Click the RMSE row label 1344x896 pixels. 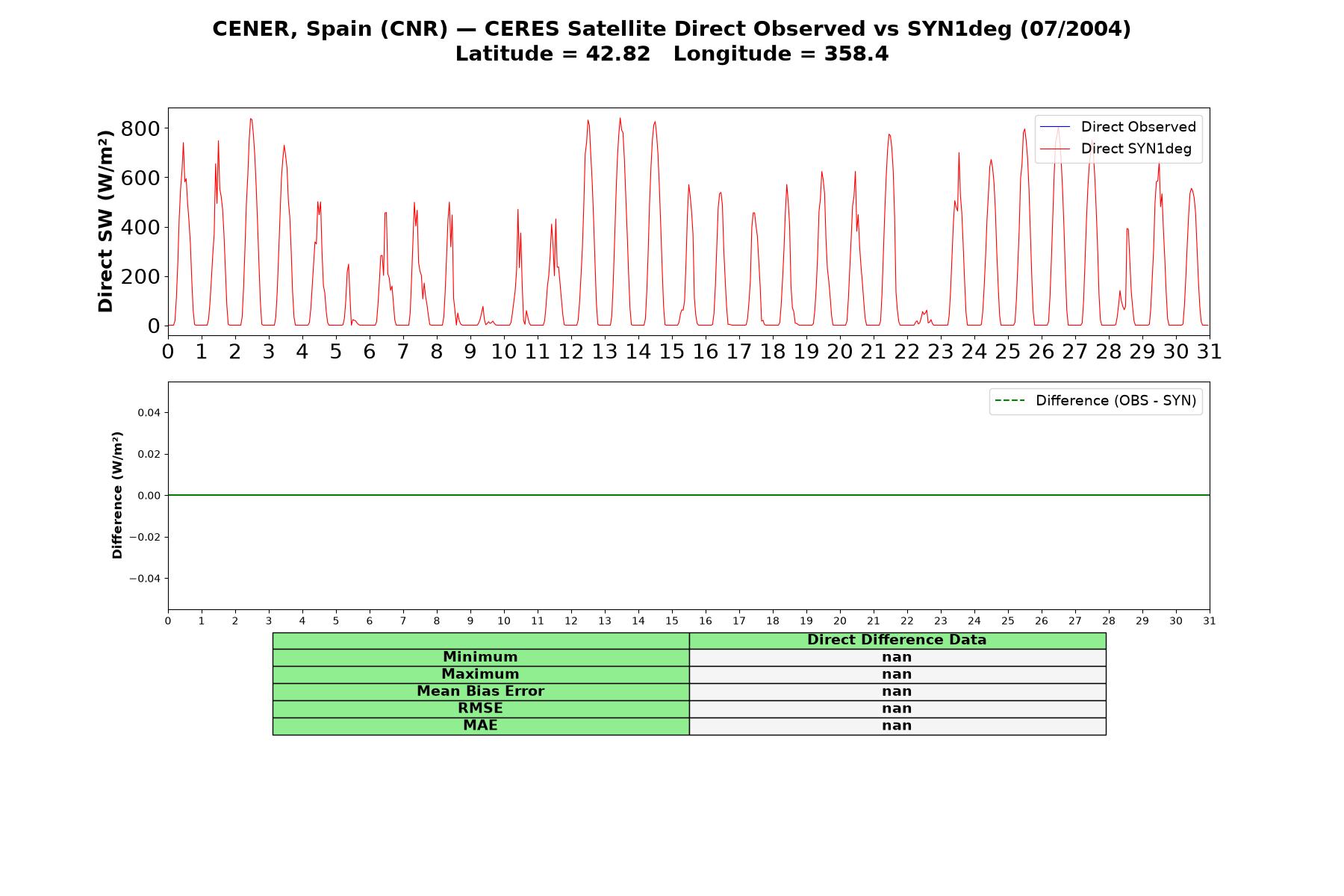pyautogui.click(x=480, y=709)
